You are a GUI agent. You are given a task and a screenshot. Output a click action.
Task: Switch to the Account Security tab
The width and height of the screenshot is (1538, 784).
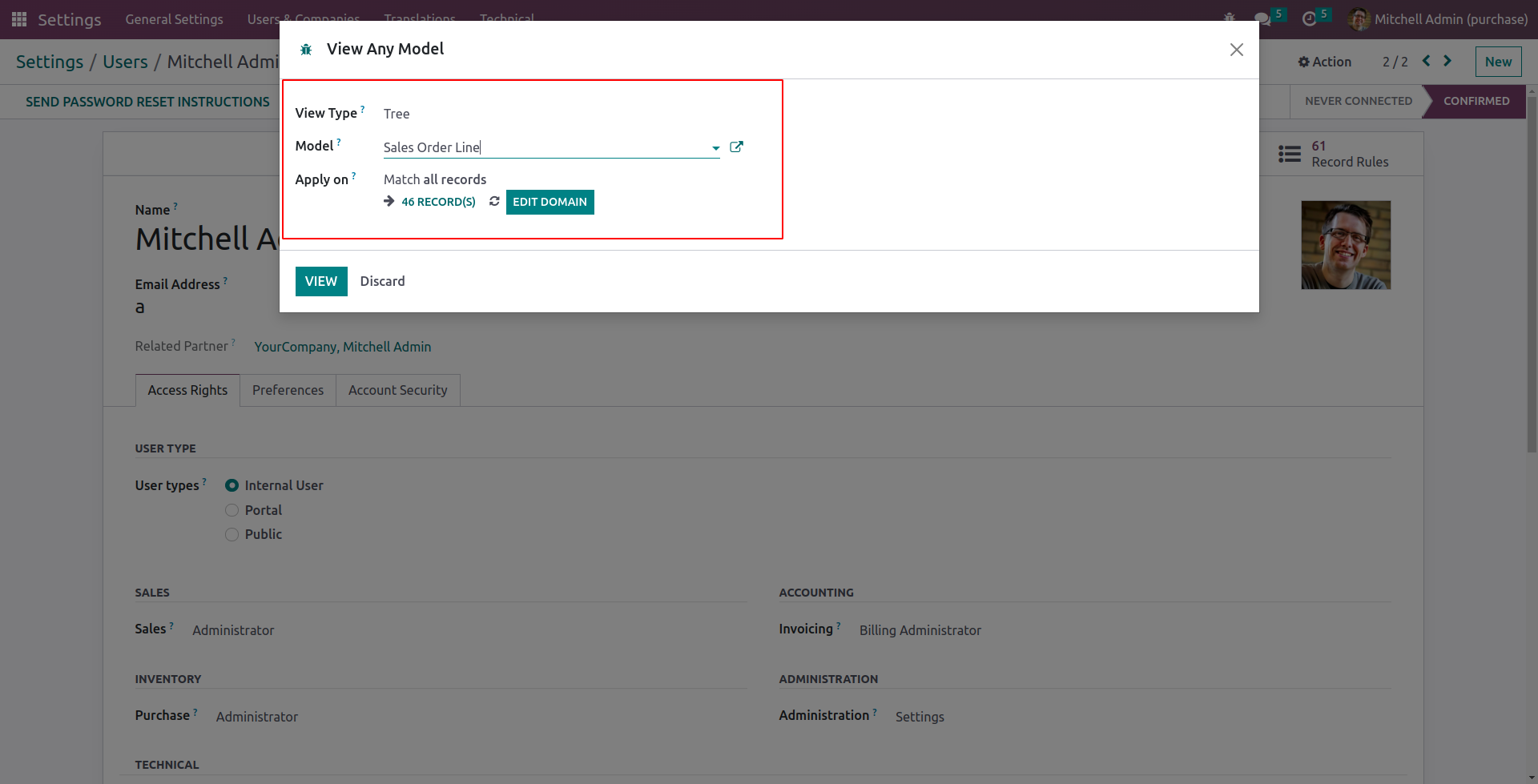pyautogui.click(x=397, y=390)
